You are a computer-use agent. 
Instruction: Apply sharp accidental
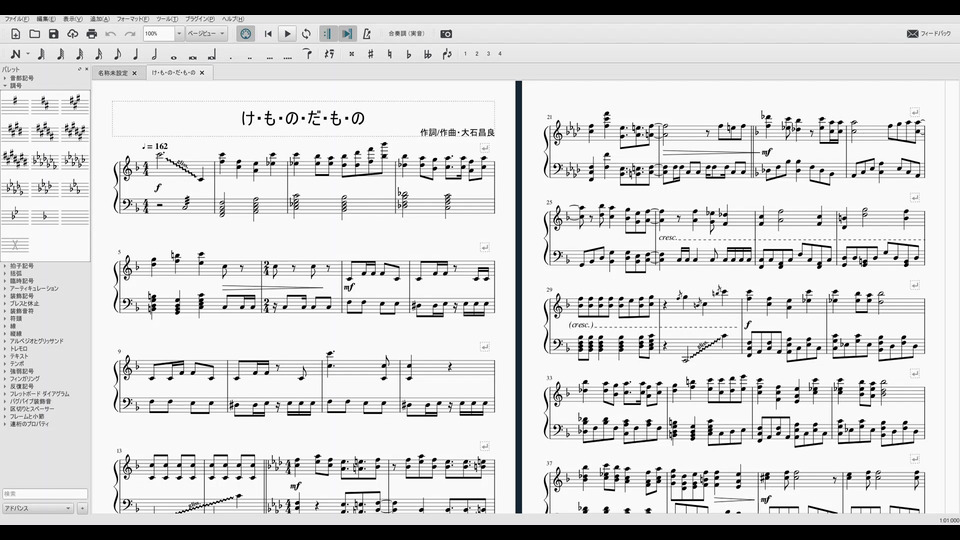point(370,54)
